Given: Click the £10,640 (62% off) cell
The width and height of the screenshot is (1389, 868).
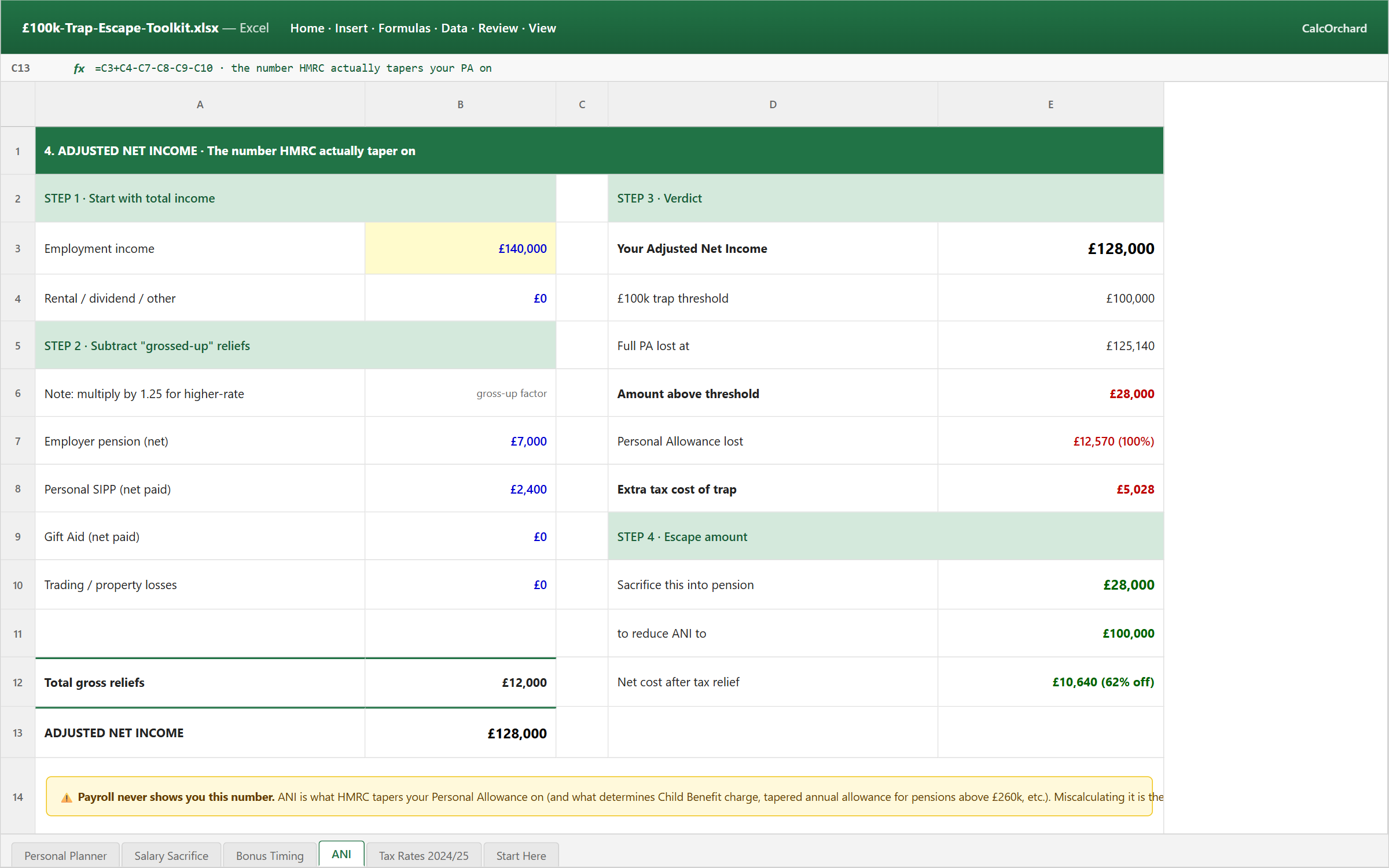Looking at the screenshot, I should pyautogui.click(x=1050, y=682).
